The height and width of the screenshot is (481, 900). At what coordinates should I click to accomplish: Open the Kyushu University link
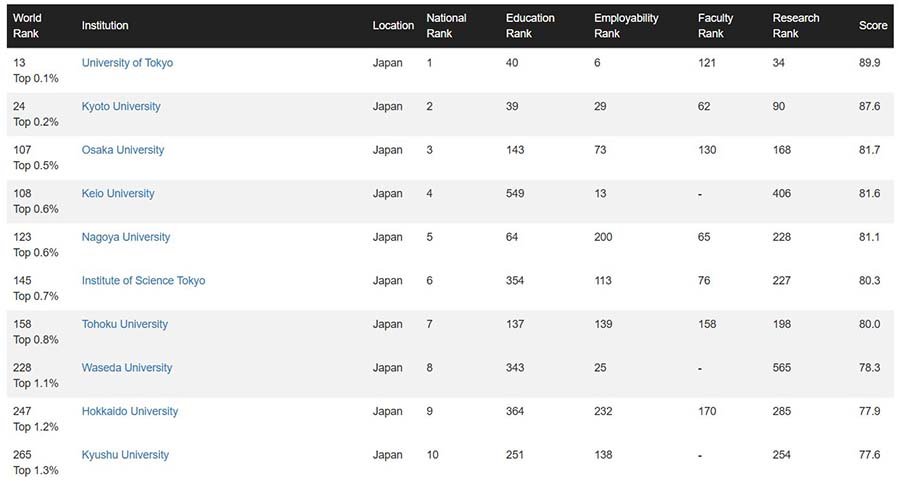click(125, 455)
